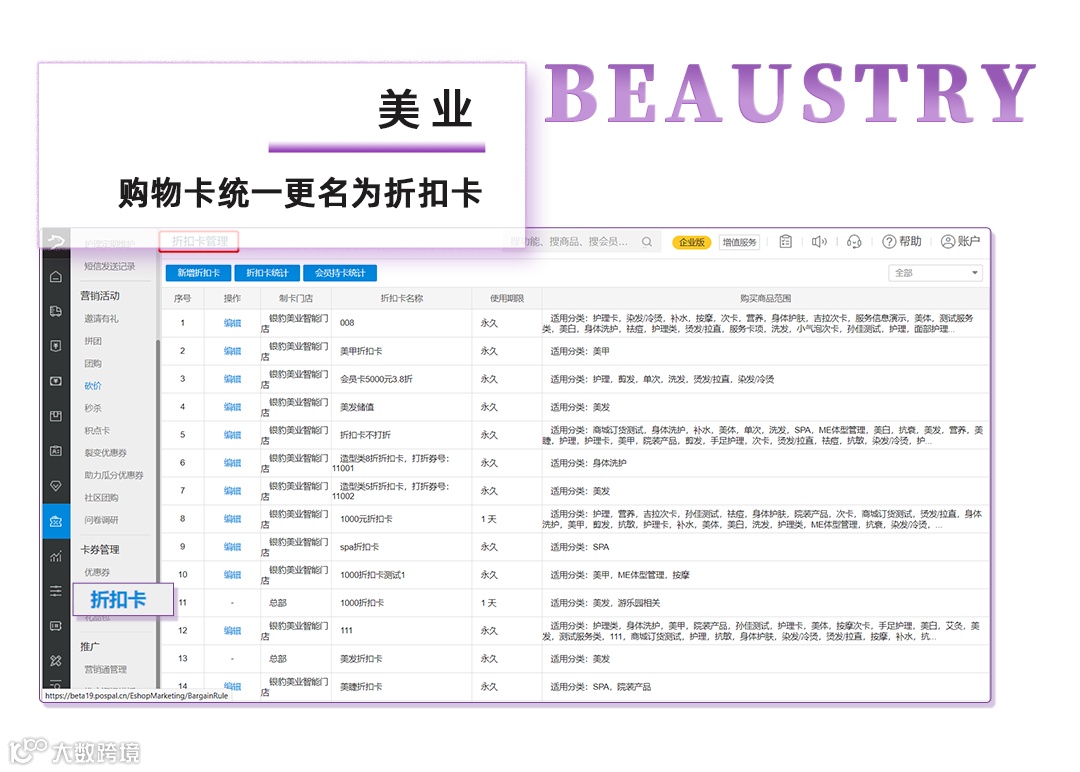Select the inventory box icon in the sidebar
The image size is (1080, 772).
click(x=56, y=416)
